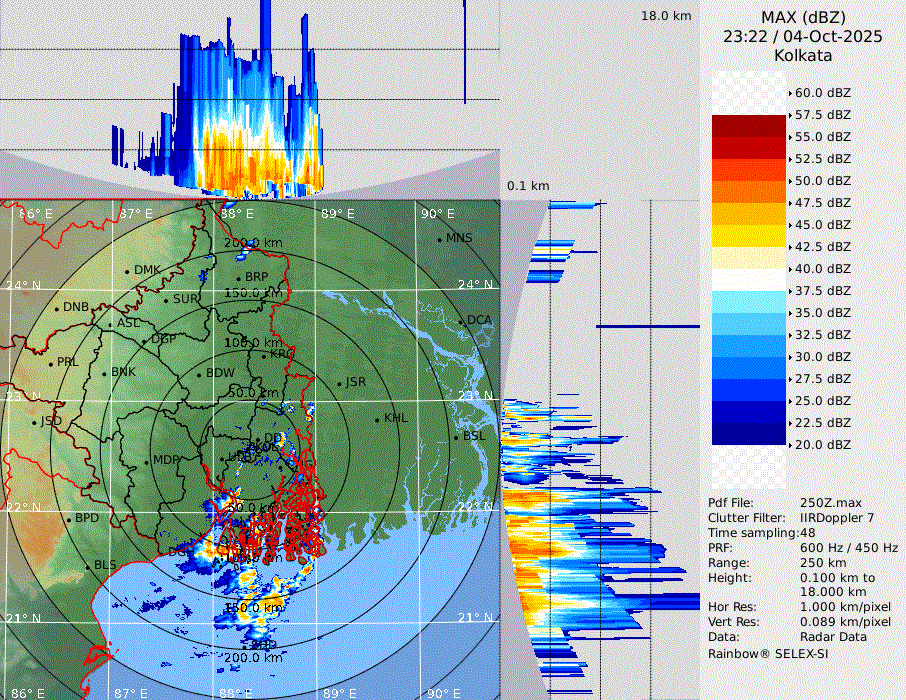Image resolution: width=906 pixels, height=700 pixels.
Task: Select the DMK station dot
Action: (127, 271)
